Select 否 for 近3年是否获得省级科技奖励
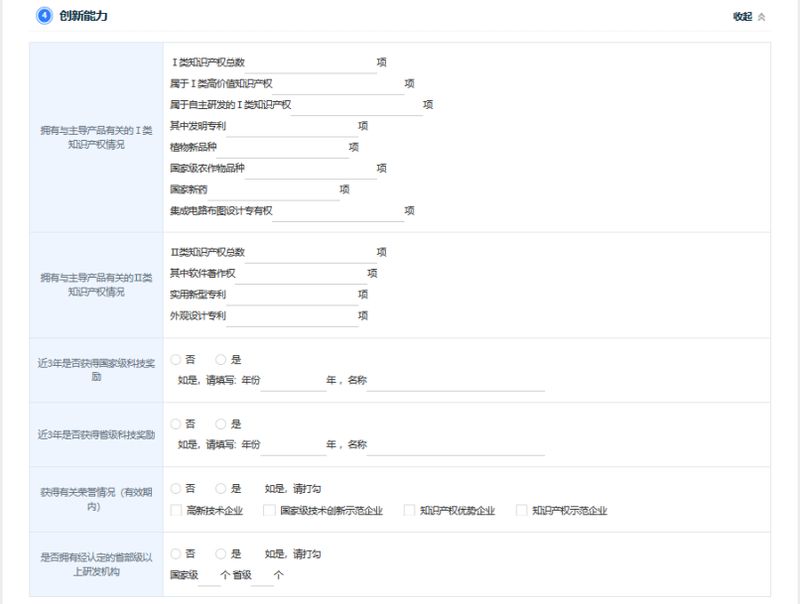 point(176,424)
